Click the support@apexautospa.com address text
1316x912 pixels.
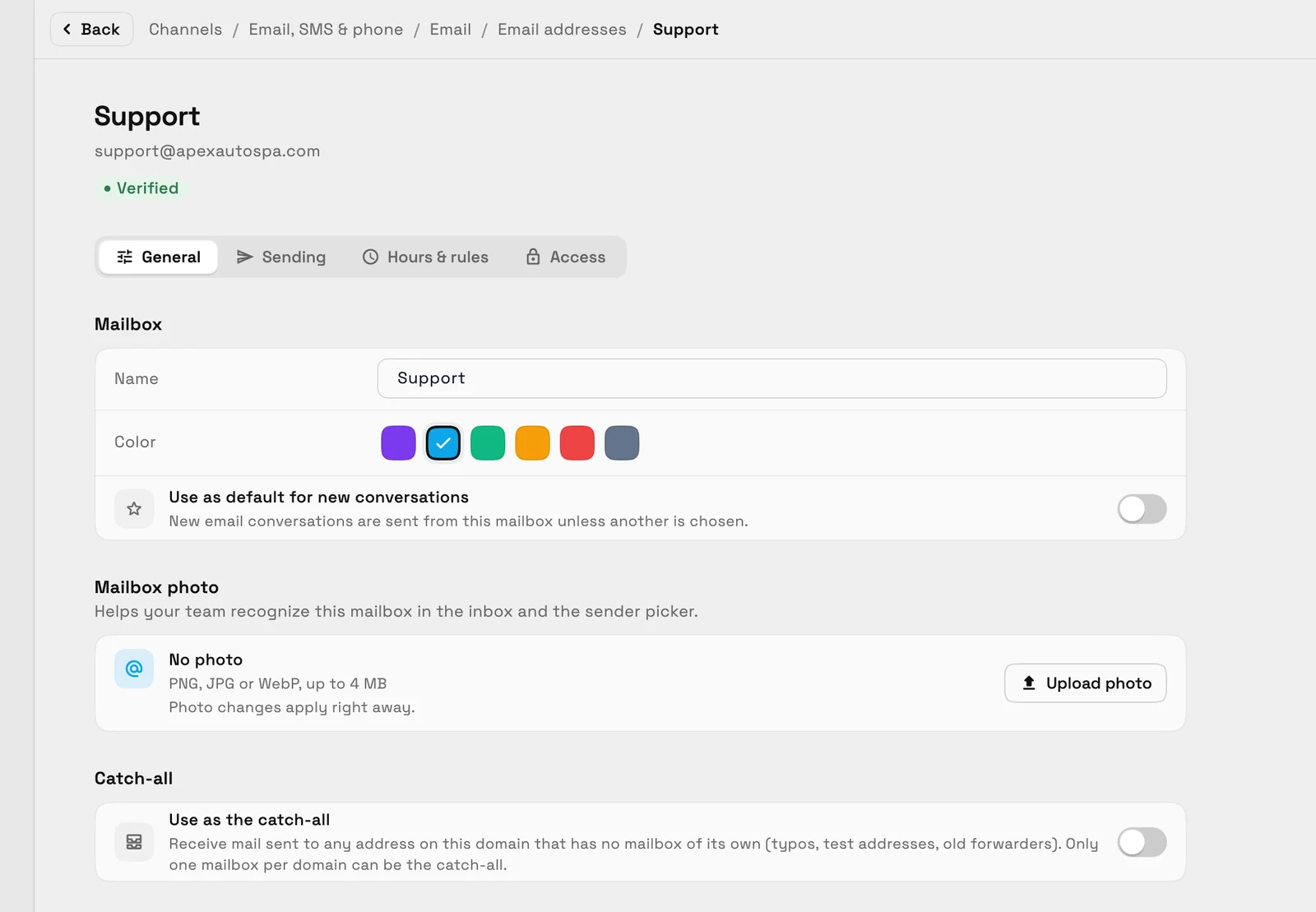coord(207,151)
